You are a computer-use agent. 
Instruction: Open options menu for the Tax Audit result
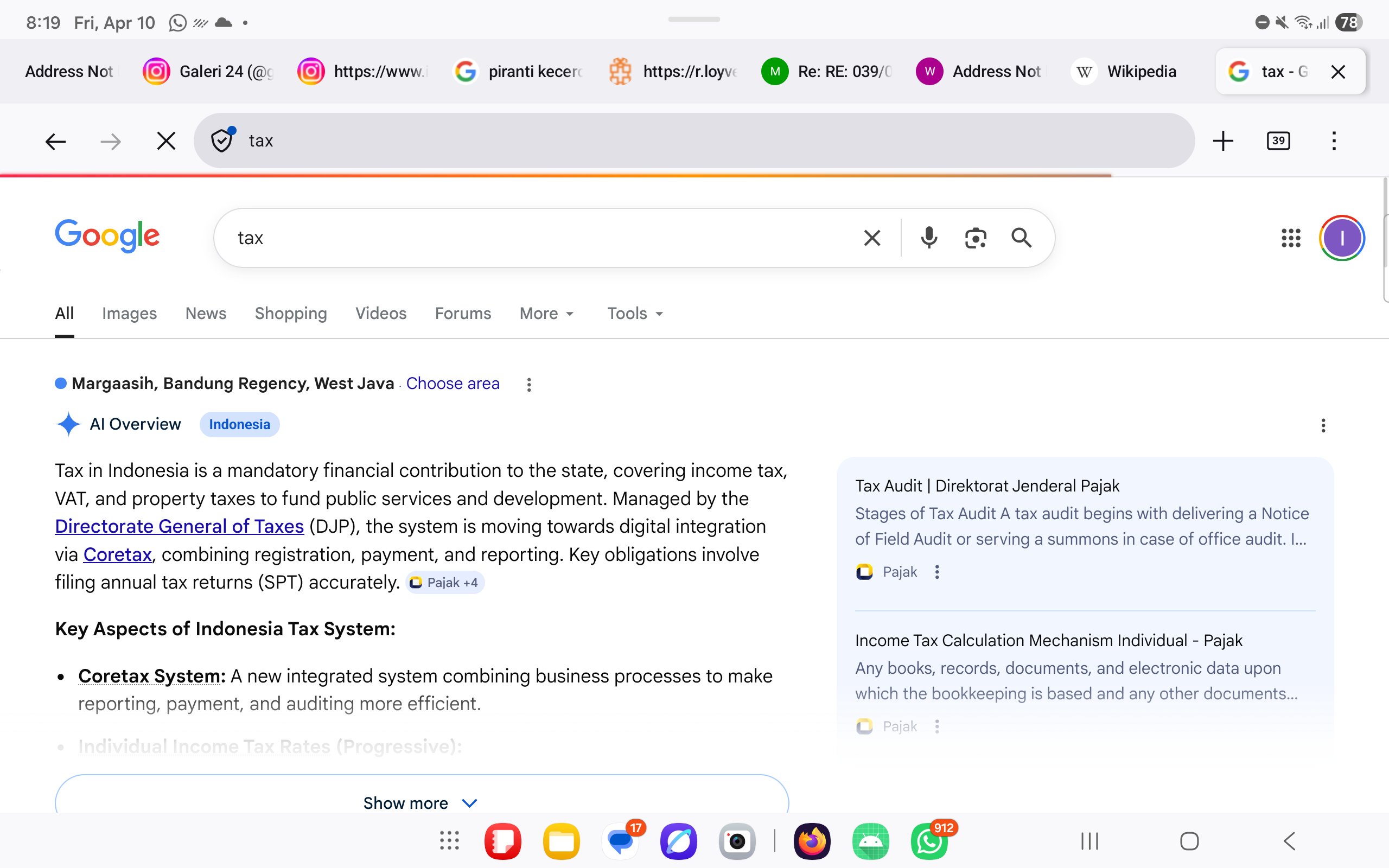(936, 572)
